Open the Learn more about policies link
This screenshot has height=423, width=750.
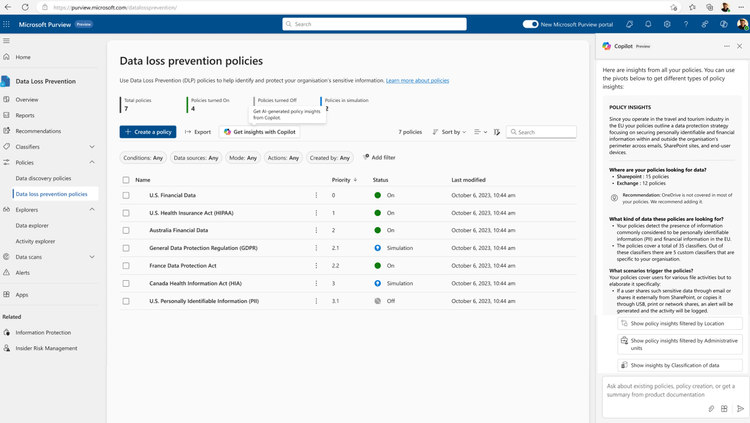418,80
